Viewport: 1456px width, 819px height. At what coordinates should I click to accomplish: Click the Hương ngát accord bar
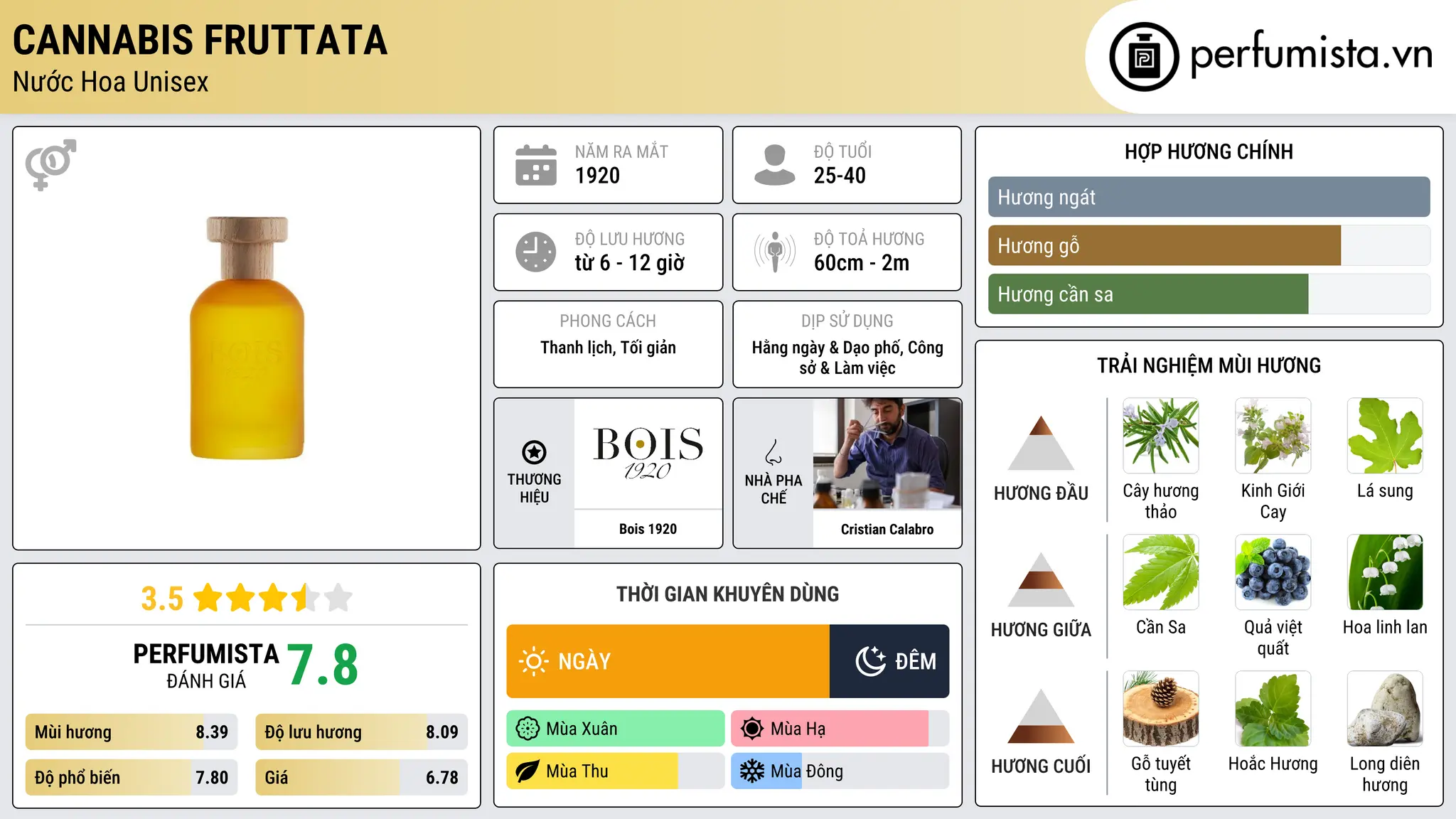[x=1209, y=197]
